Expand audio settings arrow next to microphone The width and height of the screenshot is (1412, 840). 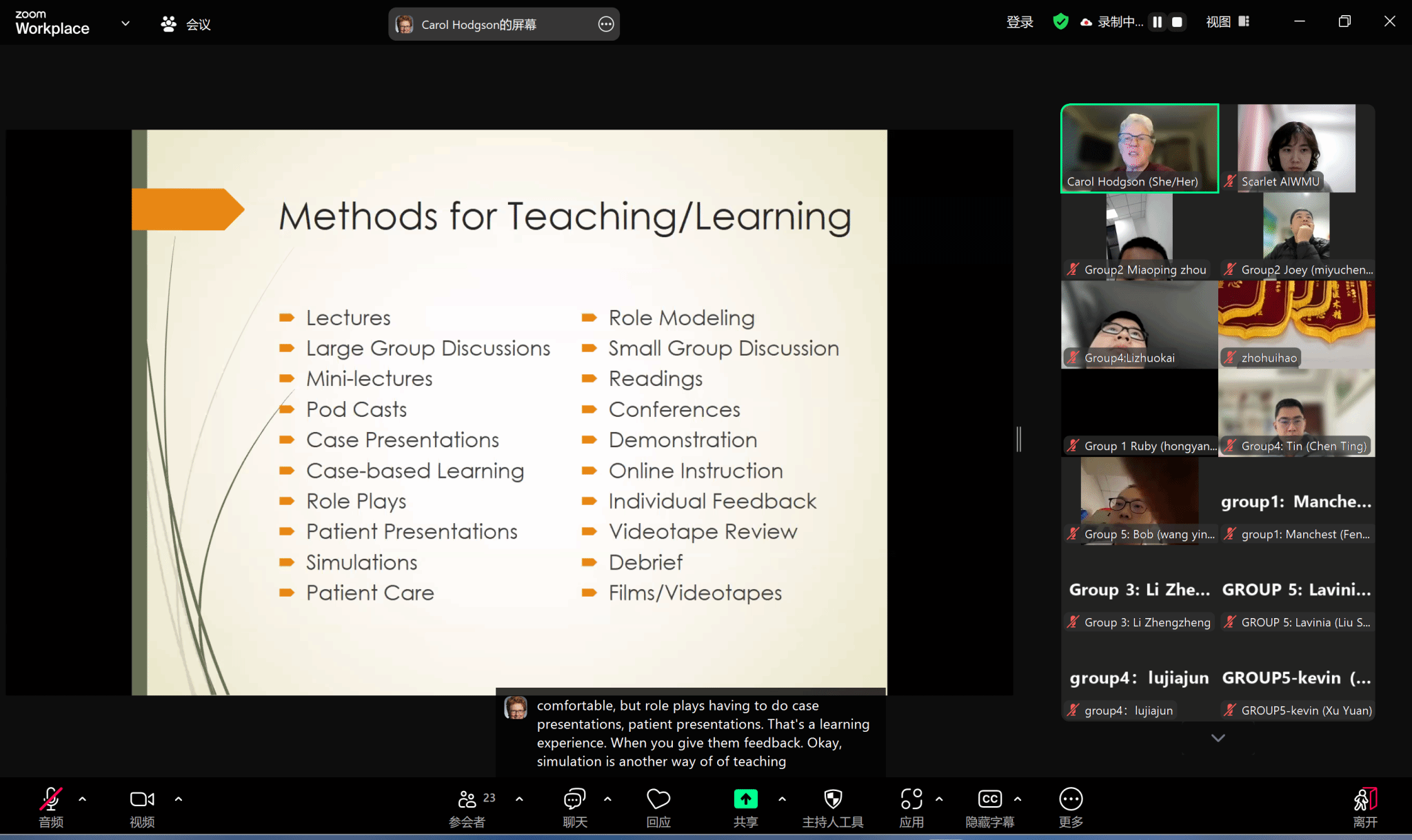[x=83, y=799]
